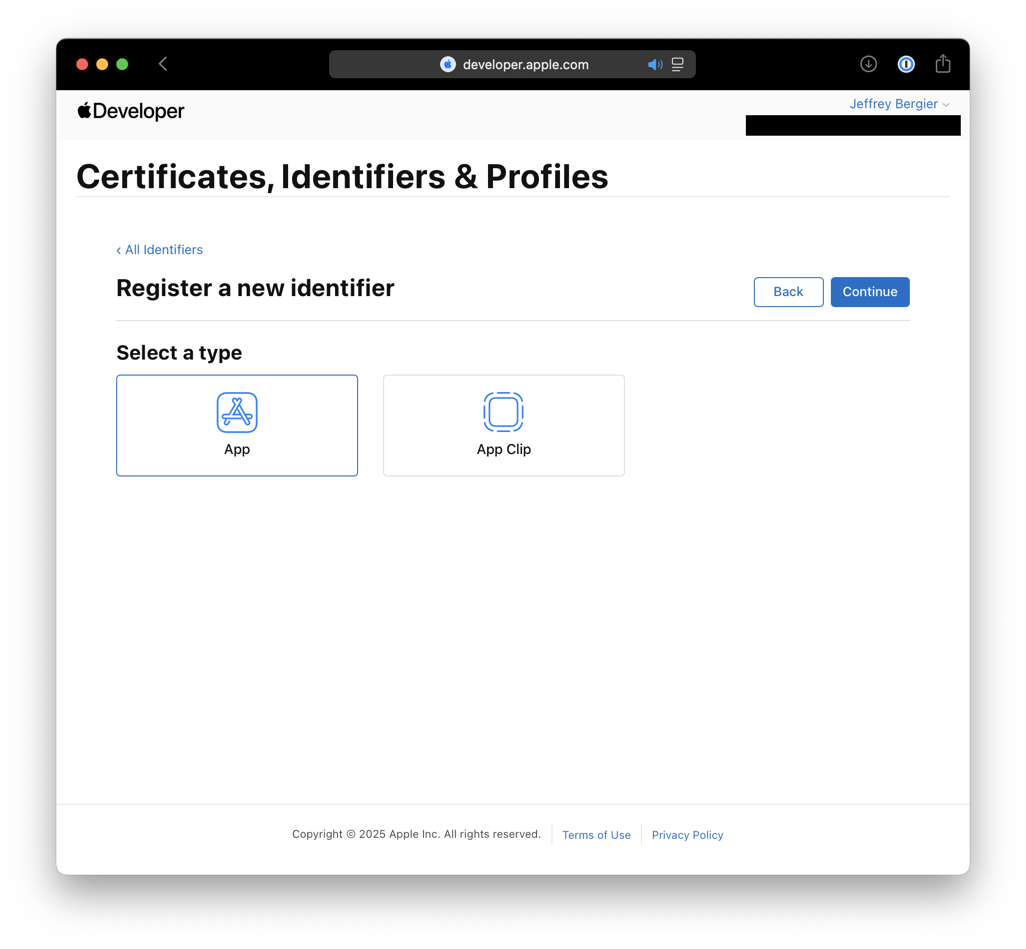Click the Apple Developer logo
The image size is (1026, 949).
click(131, 111)
